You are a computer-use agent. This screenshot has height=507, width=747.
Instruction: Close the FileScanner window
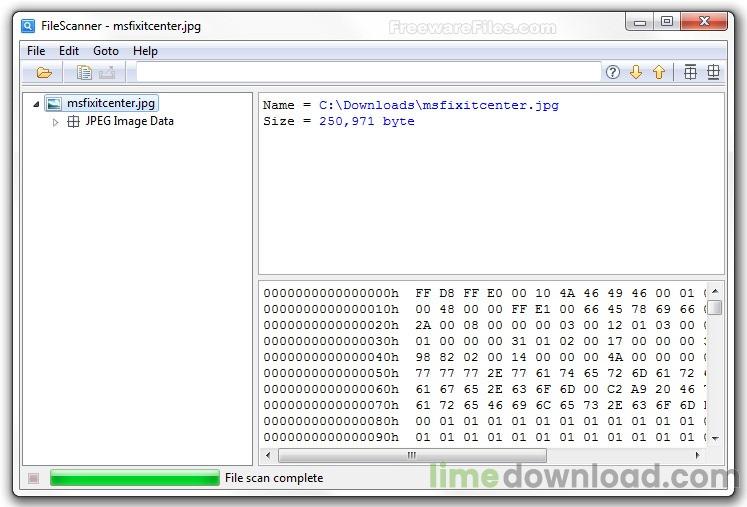point(704,22)
